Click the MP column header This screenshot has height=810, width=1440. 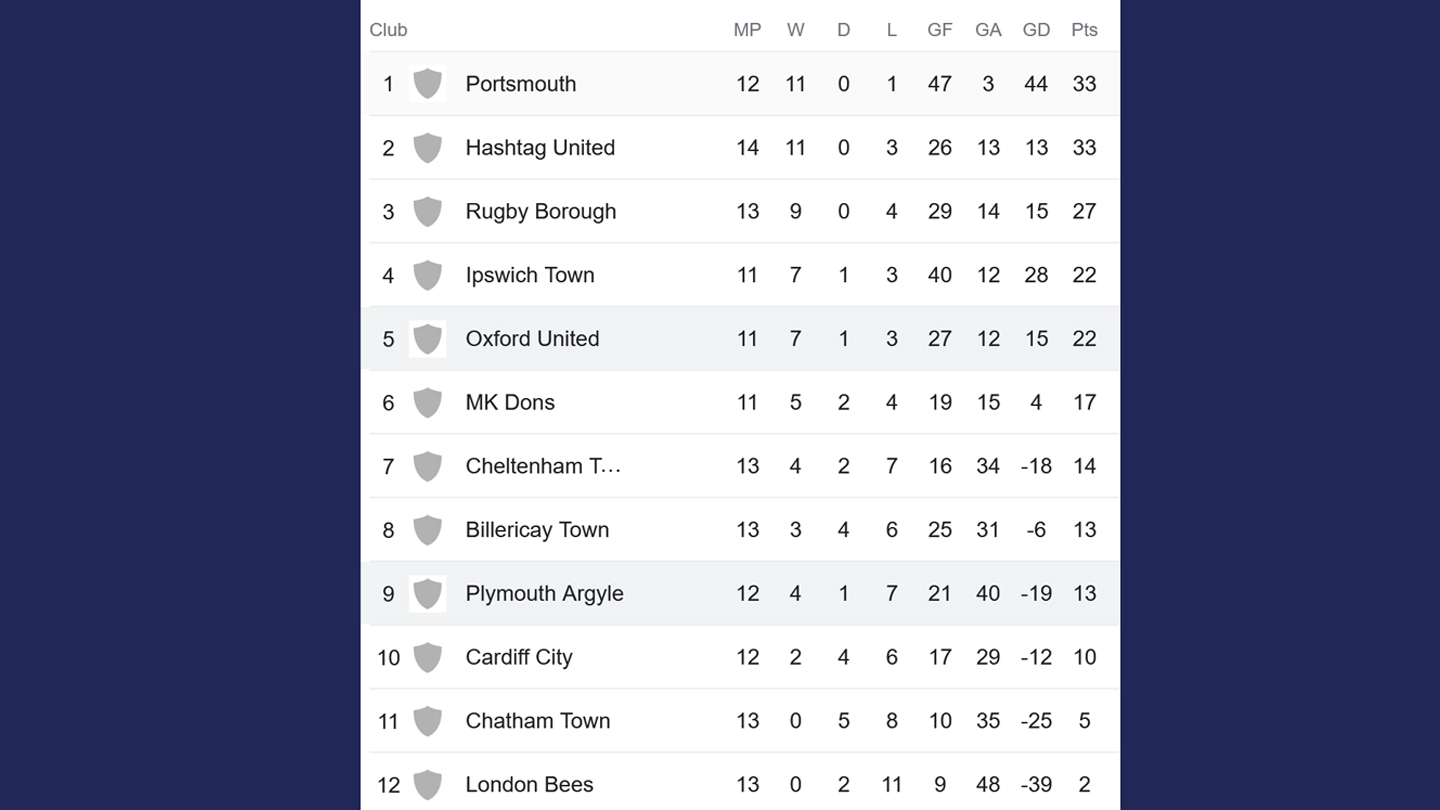[747, 30]
